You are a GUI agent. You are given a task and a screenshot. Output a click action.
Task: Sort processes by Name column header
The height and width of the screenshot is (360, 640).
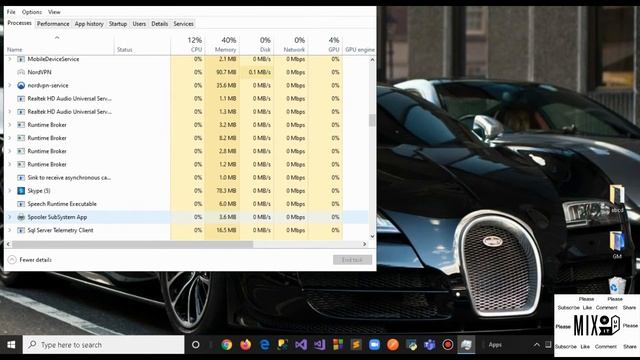(59, 44)
